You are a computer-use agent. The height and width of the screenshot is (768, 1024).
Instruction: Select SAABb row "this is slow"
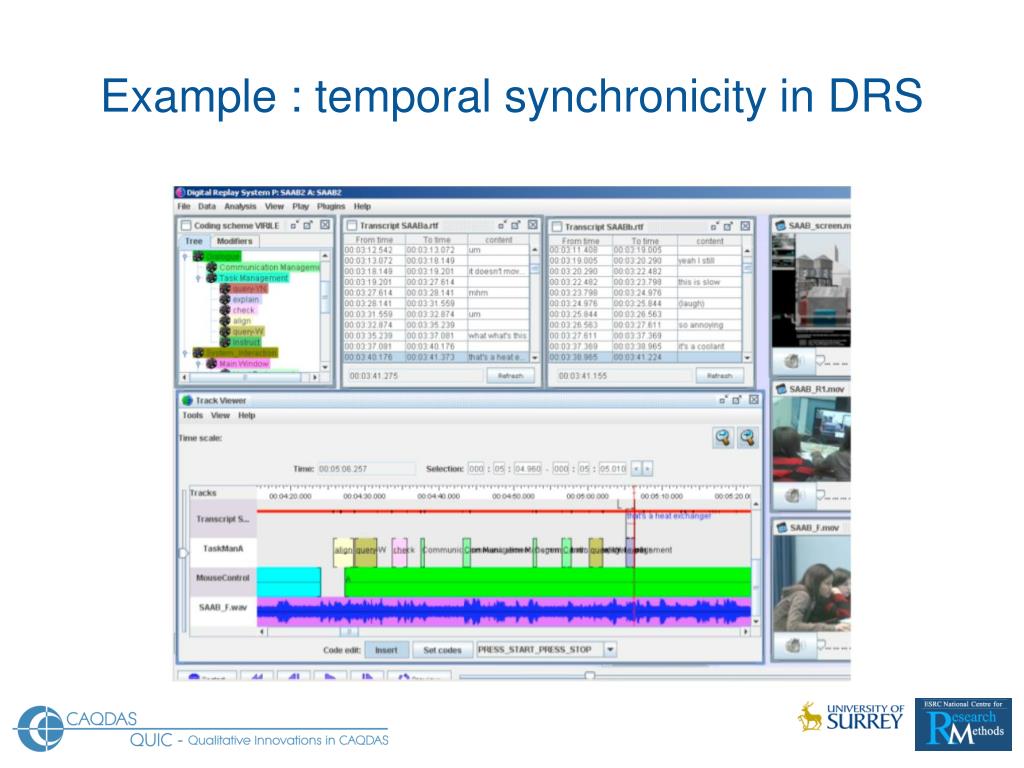[645, 282]
